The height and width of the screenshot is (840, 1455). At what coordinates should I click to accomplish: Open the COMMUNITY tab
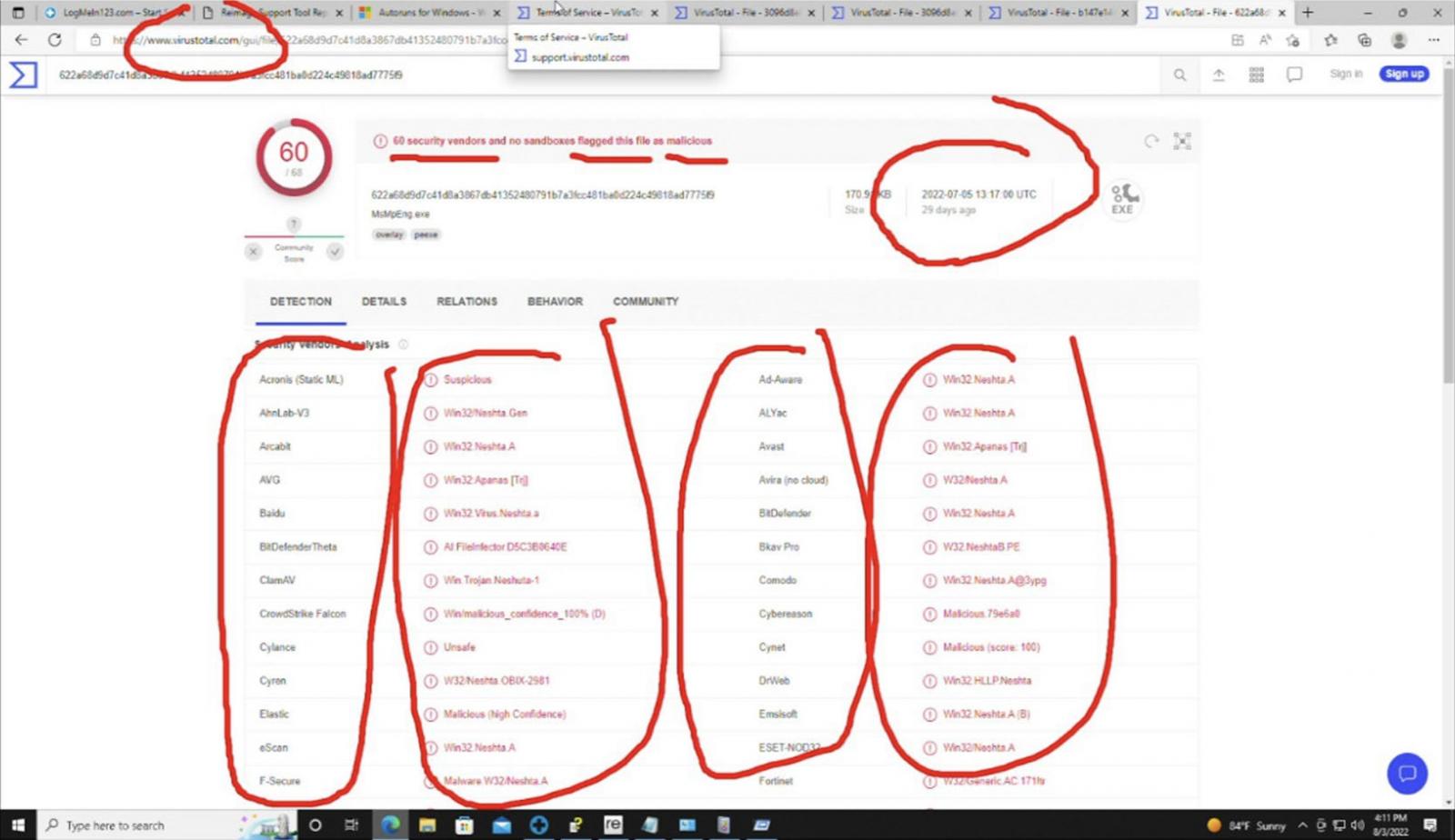(x=646, y=302)
